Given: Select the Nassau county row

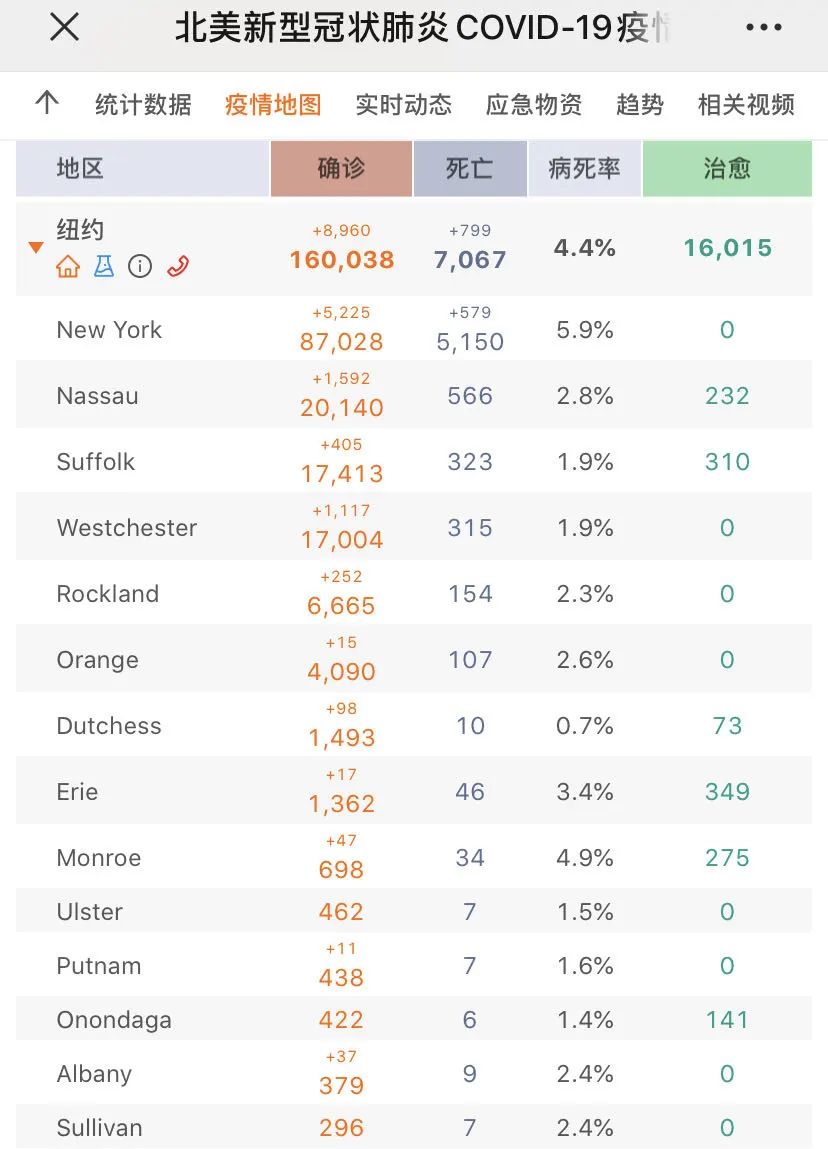Looking at the screenshot, I should [x=414, y=395].
